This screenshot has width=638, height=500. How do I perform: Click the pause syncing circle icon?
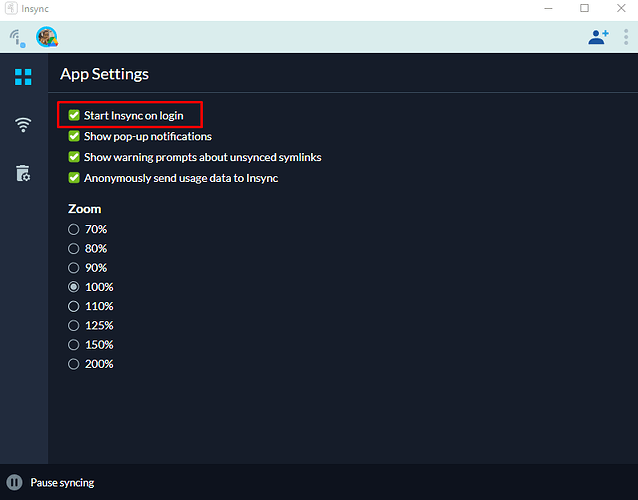point(14,483)
